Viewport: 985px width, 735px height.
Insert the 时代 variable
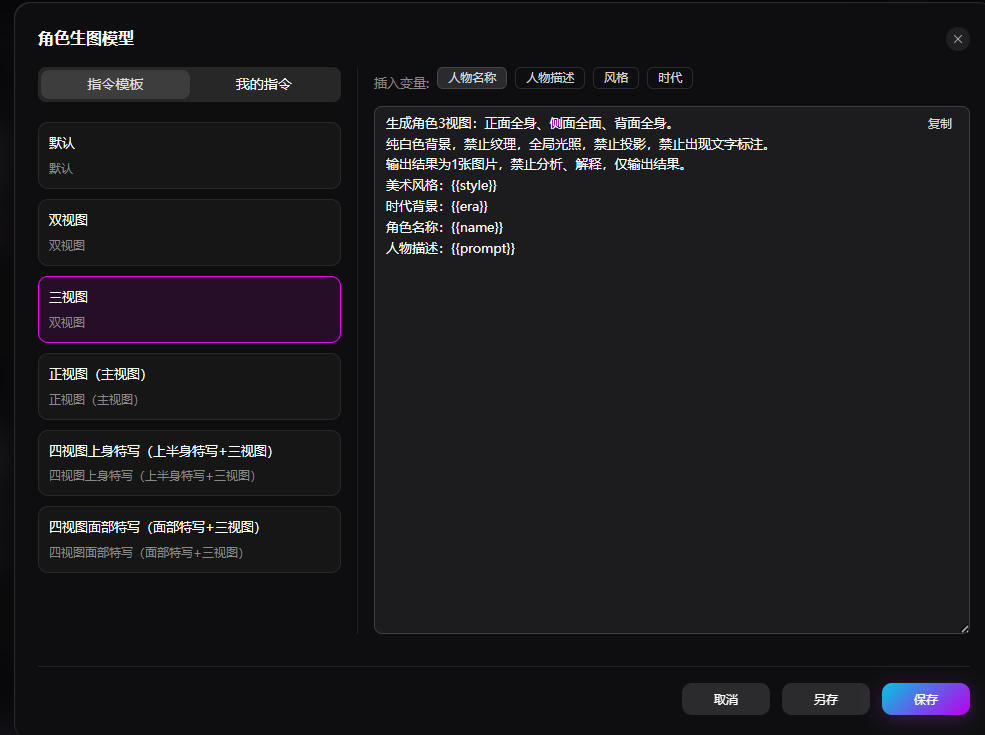click(x=670, y=78)
